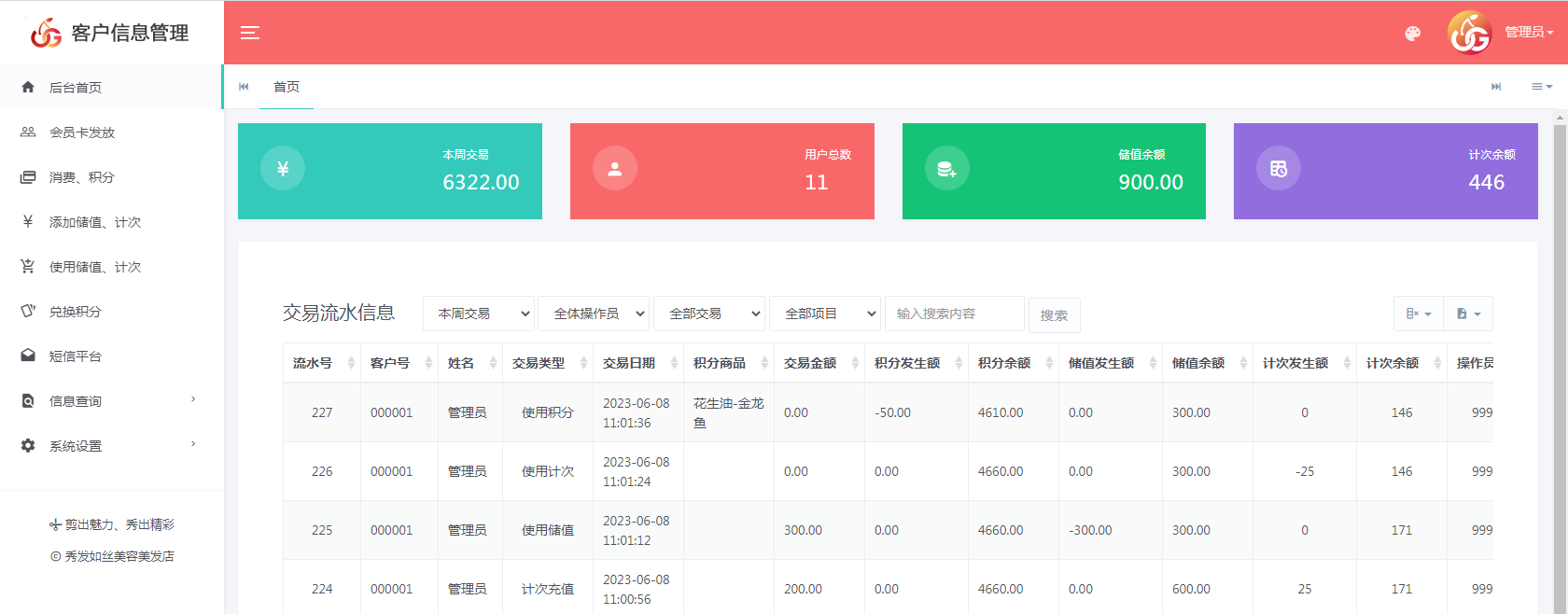
Task: Sort table by 流水号 column
Action: pyautogui.click(x=322, y=363)
